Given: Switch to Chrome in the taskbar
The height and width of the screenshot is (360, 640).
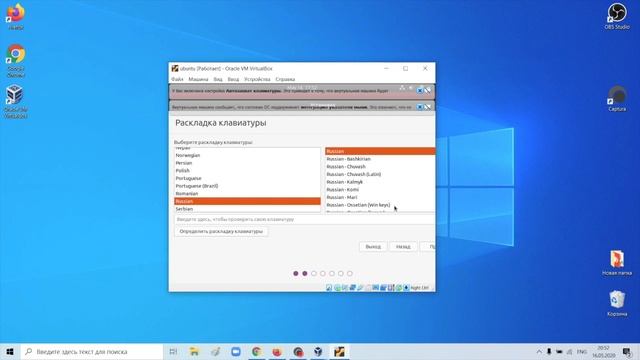Looking at the screenshot, I should click(256, 351).
